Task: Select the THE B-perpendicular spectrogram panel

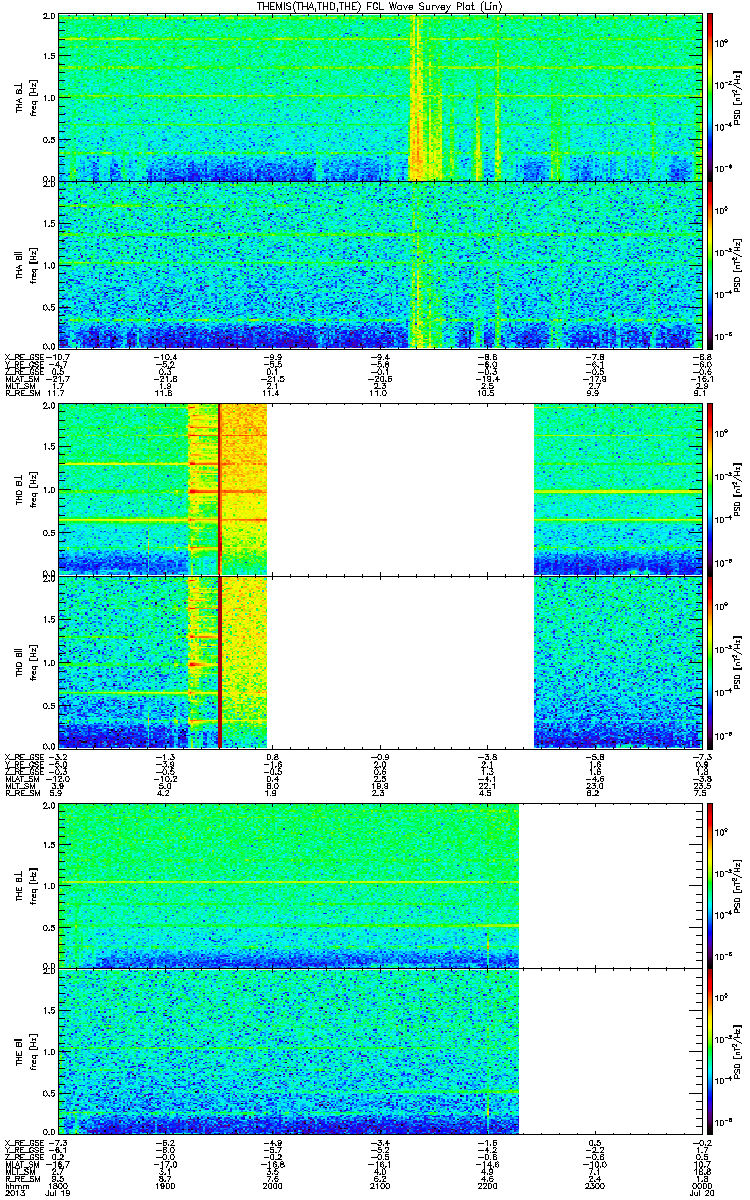Action: point(378,885)
